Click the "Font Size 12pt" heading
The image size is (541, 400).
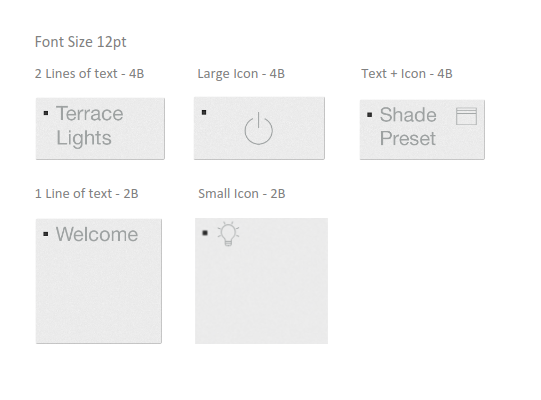[80, 42]
